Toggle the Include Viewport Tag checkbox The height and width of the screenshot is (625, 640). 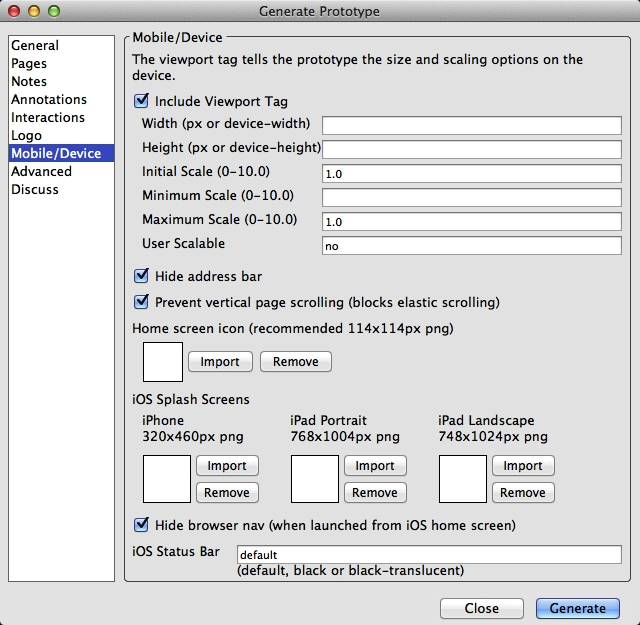coord(141,101)
